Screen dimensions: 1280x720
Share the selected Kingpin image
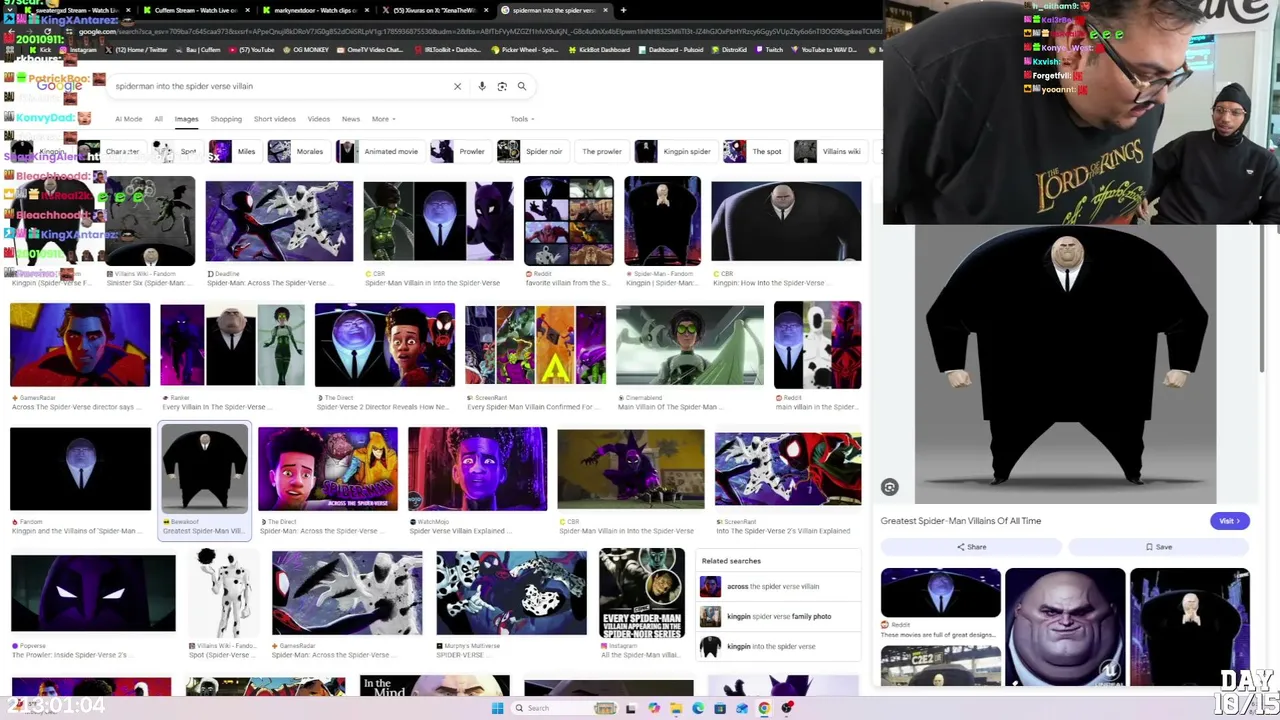point(971,547)
